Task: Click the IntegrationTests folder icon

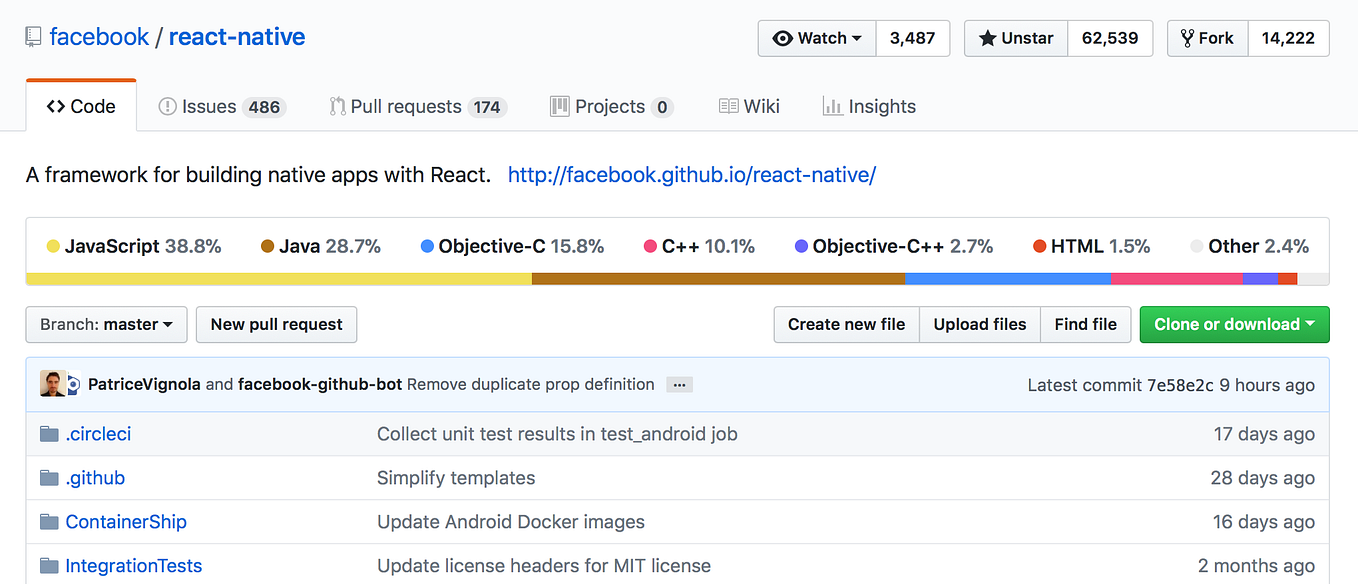Action: [49, 566]
